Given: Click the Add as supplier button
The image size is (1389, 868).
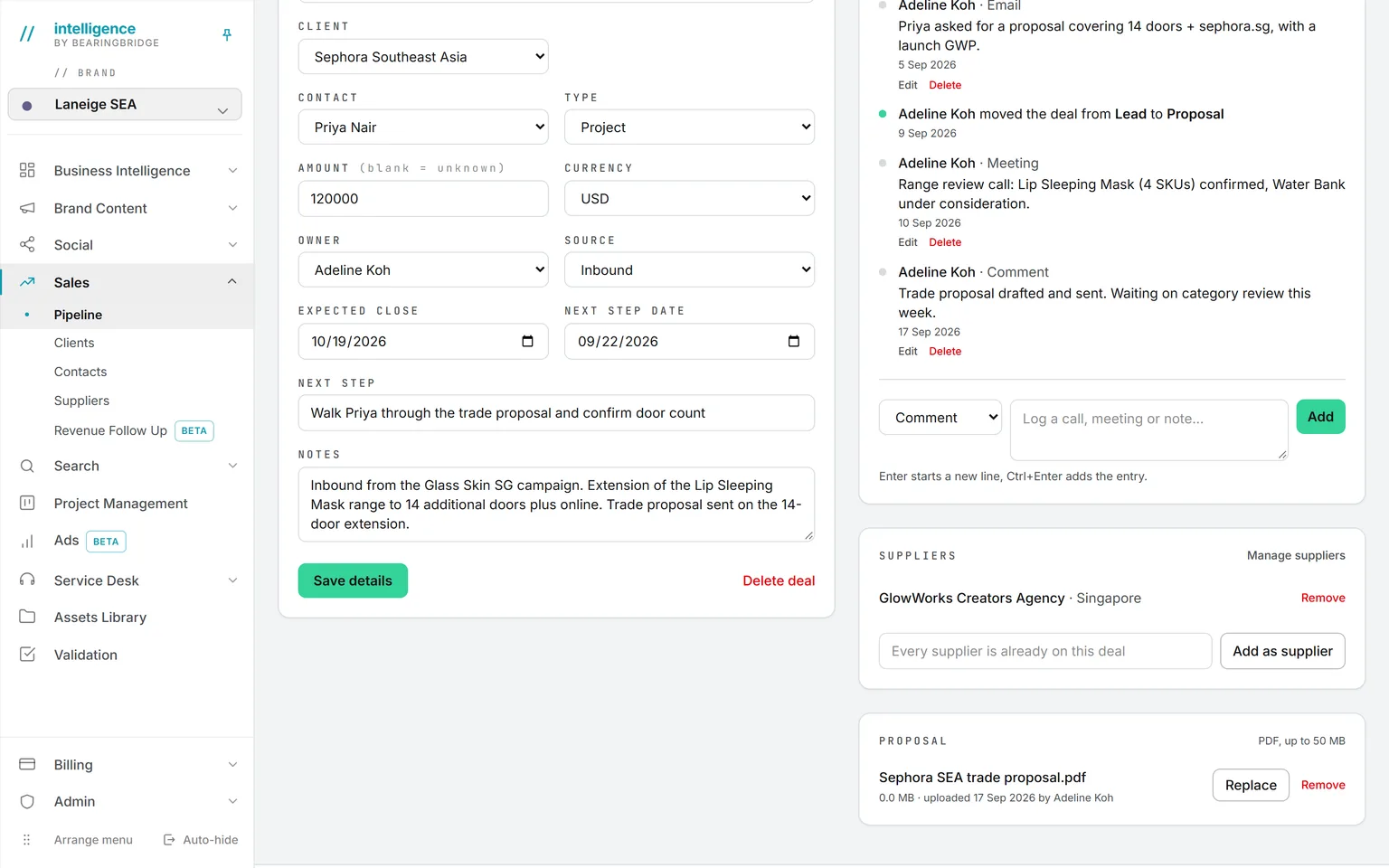Looking at the screenshot, I should (1282, 651).
